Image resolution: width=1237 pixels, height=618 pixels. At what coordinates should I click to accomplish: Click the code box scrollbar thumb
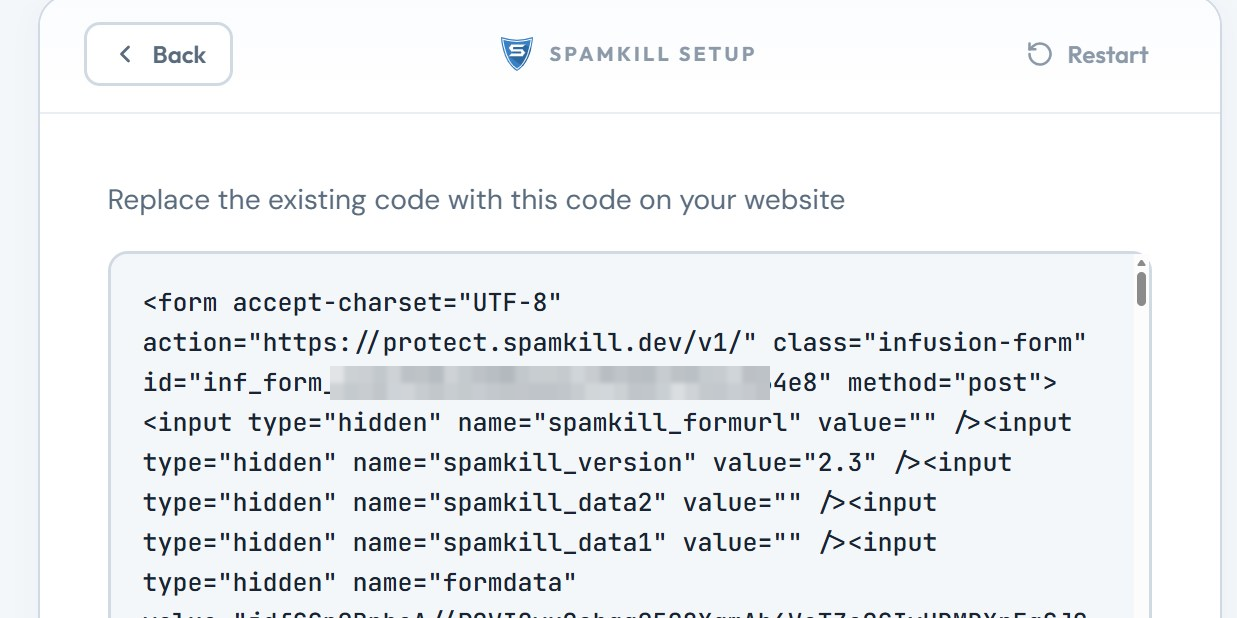pos(1141,288)
